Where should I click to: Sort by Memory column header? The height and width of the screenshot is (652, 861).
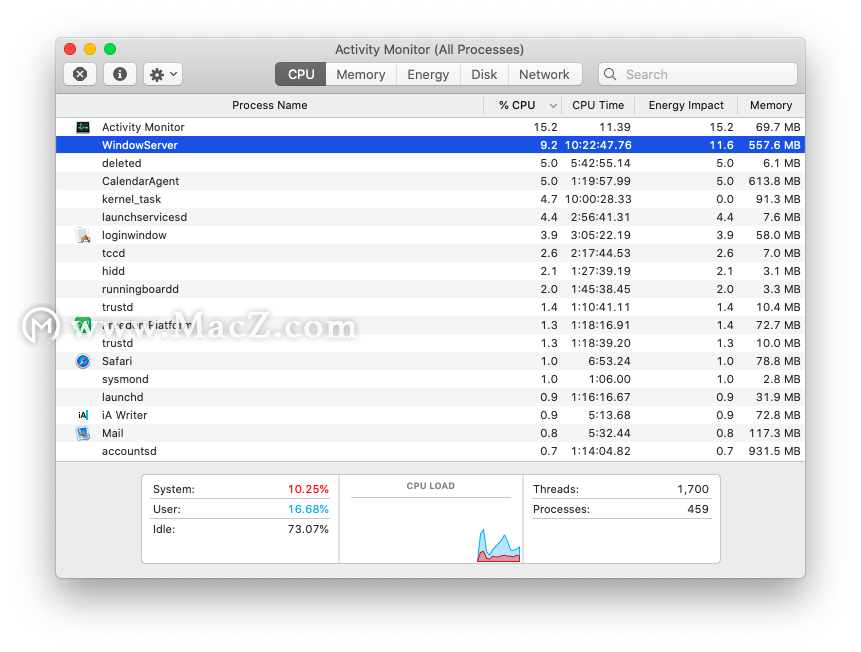(771, 105)
